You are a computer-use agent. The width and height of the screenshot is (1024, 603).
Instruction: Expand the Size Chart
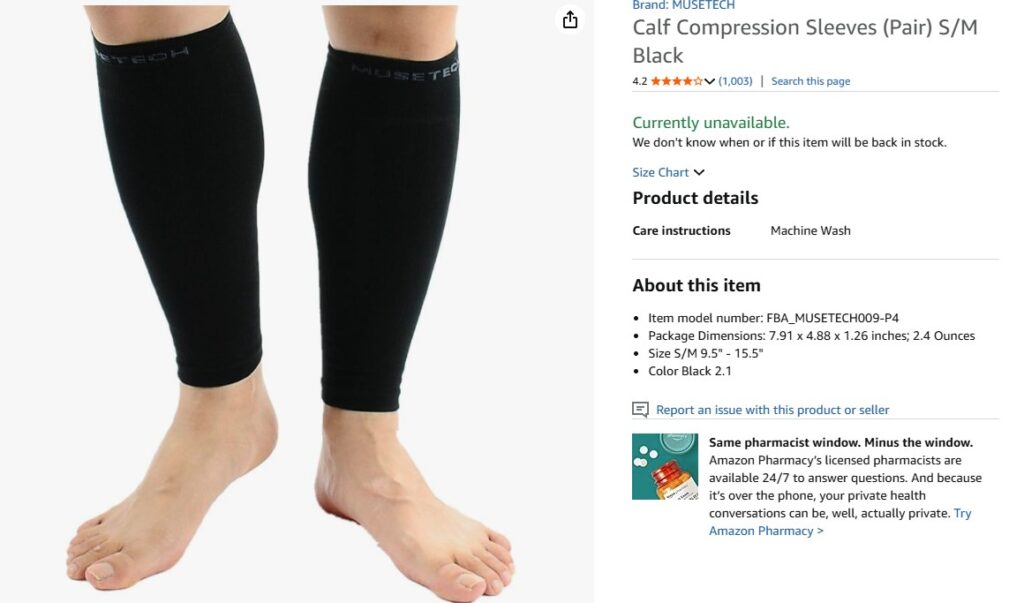coord(668,172)
